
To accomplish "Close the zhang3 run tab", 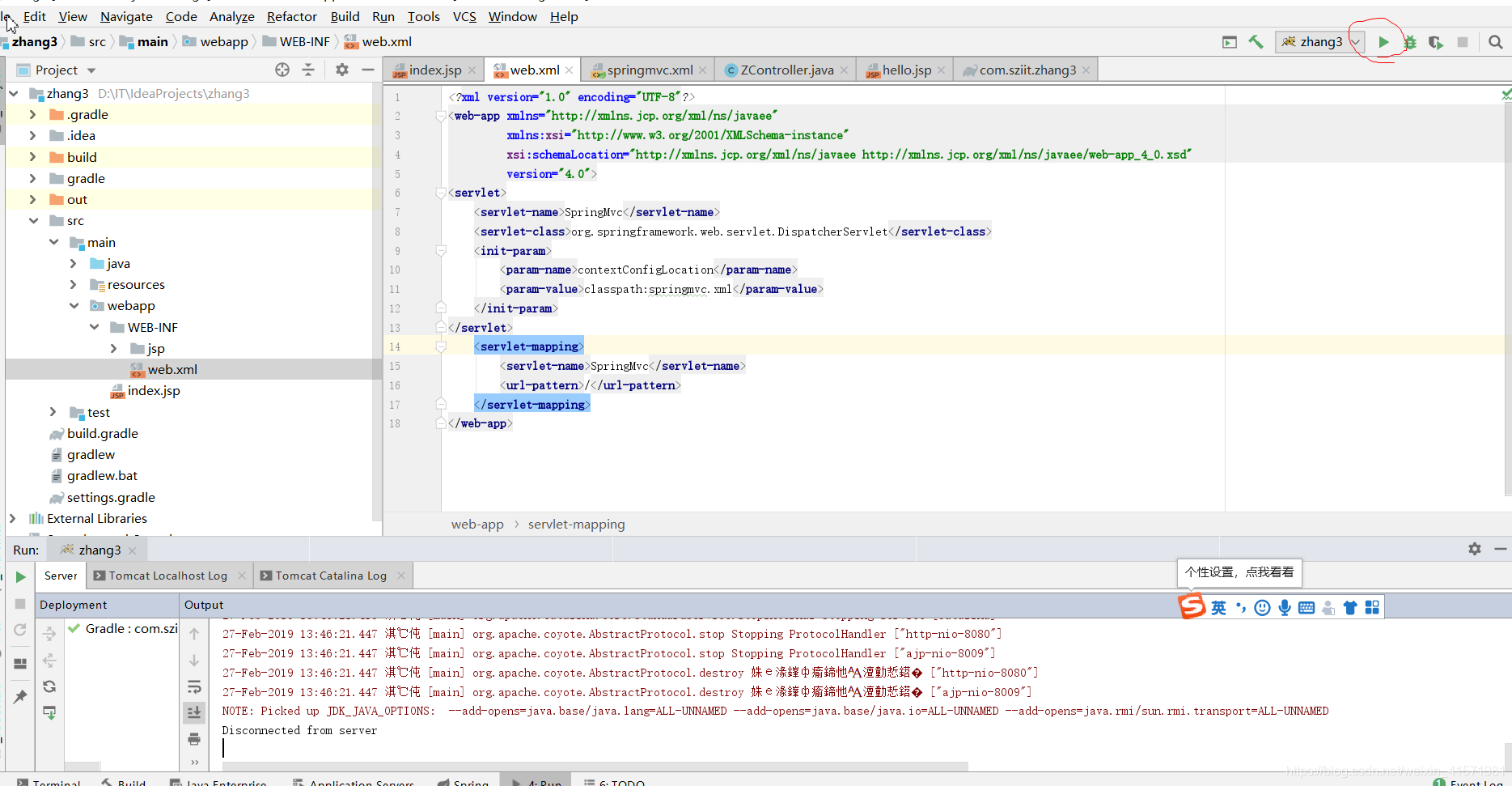I will click(x=132, y=550).
